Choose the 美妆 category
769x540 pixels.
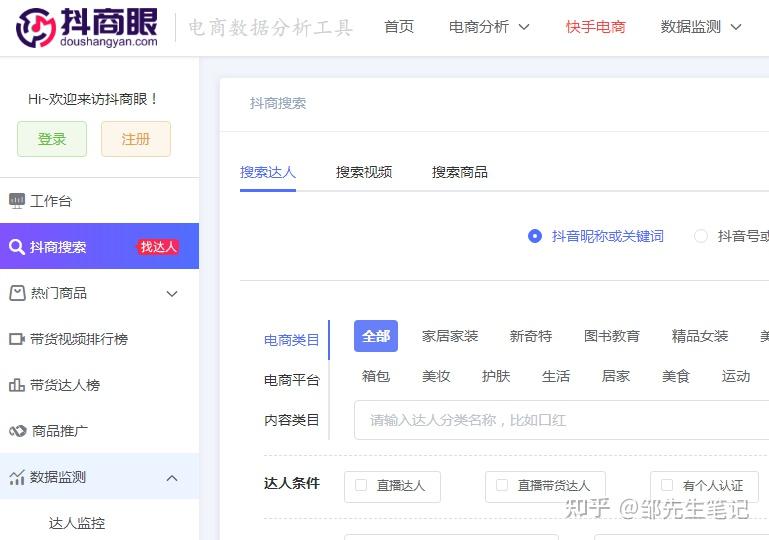click(436, 376)
